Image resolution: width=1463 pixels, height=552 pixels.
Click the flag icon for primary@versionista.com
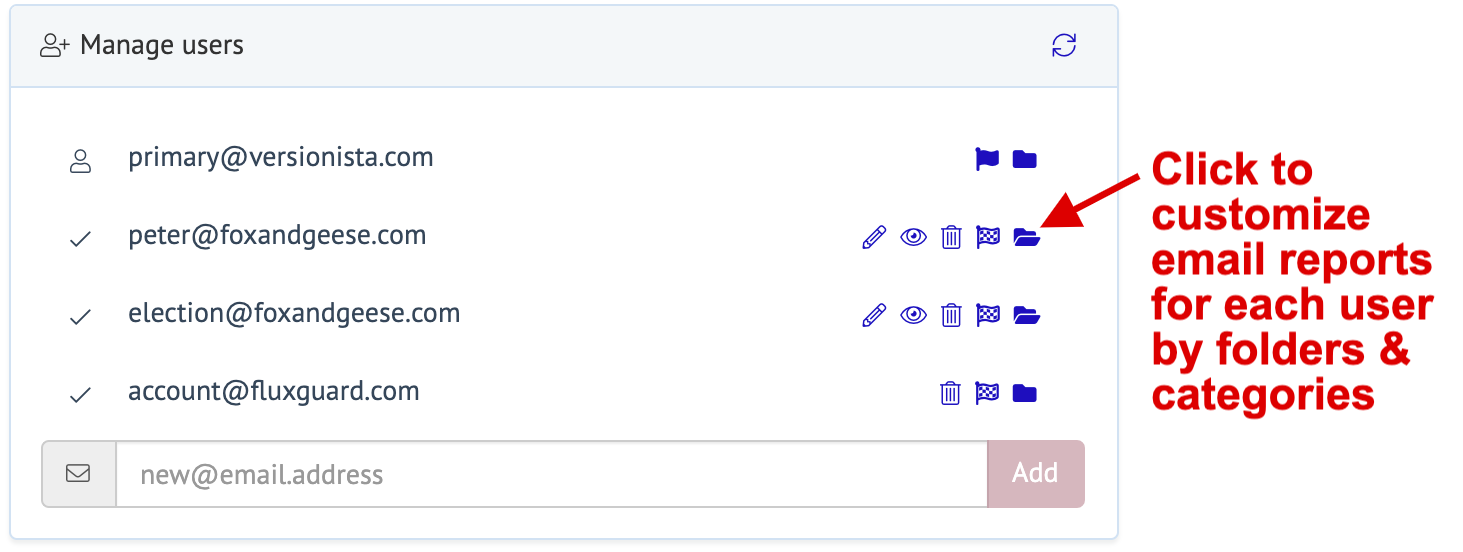click(x=987, y=159)
